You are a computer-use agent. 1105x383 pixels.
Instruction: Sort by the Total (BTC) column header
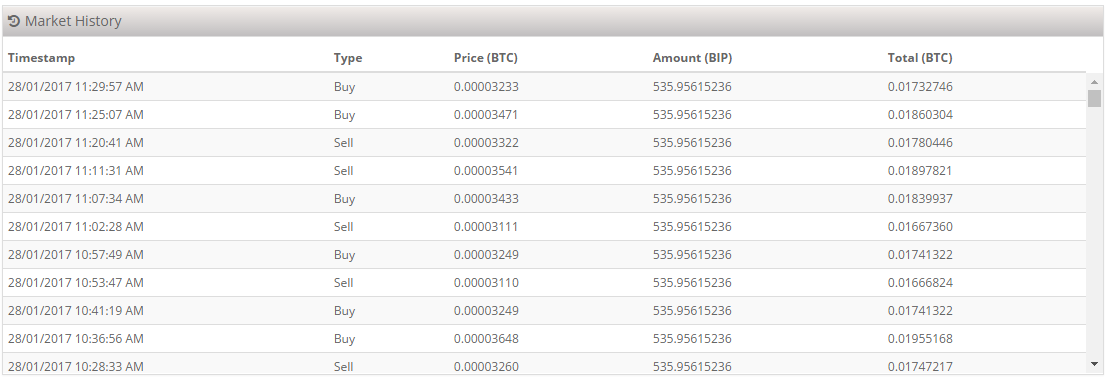coord(920,58)
